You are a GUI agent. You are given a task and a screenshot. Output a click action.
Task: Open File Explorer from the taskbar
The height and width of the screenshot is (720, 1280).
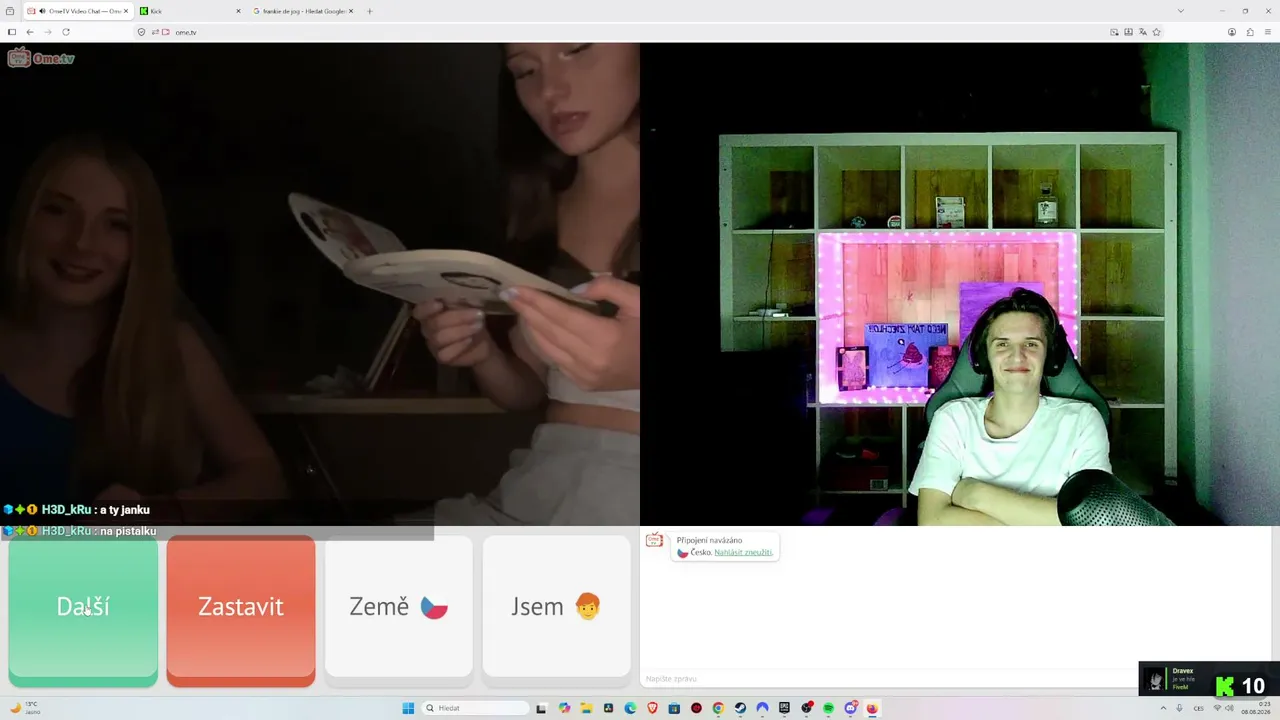pyautogui.click(x=586, y=708)
